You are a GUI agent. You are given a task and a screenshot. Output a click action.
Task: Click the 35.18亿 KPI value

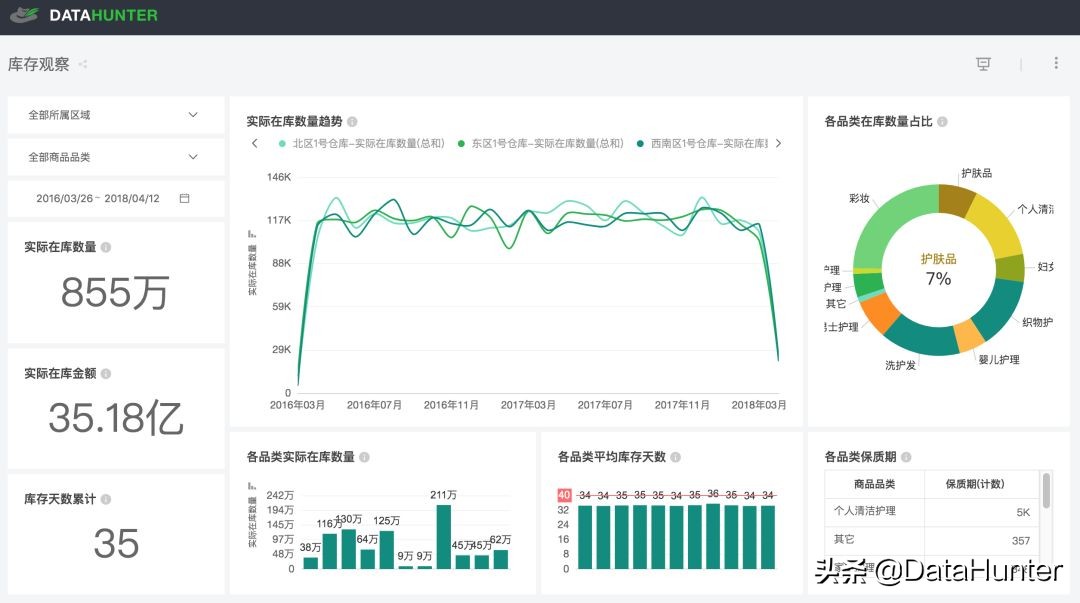coord(116,418)
